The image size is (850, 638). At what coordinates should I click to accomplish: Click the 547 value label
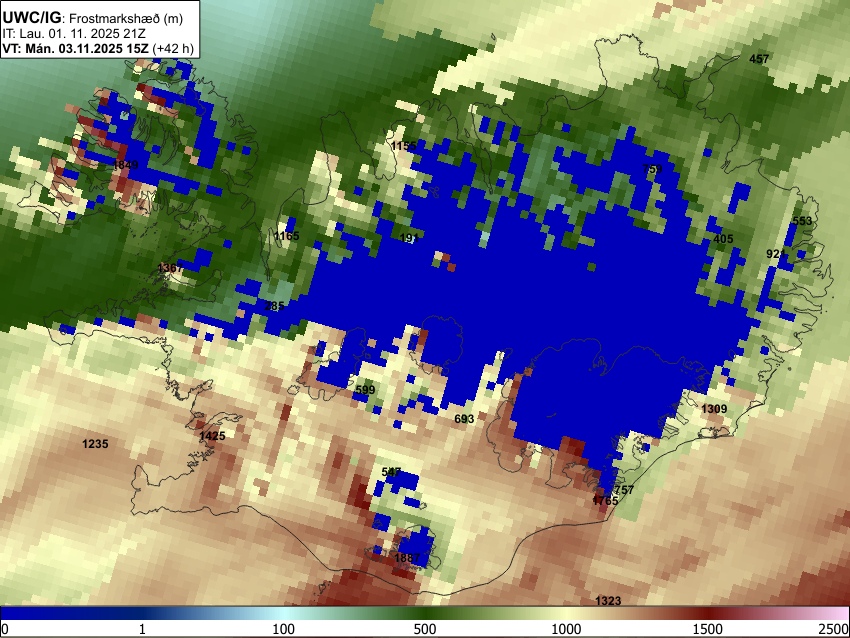click(391, 472)
